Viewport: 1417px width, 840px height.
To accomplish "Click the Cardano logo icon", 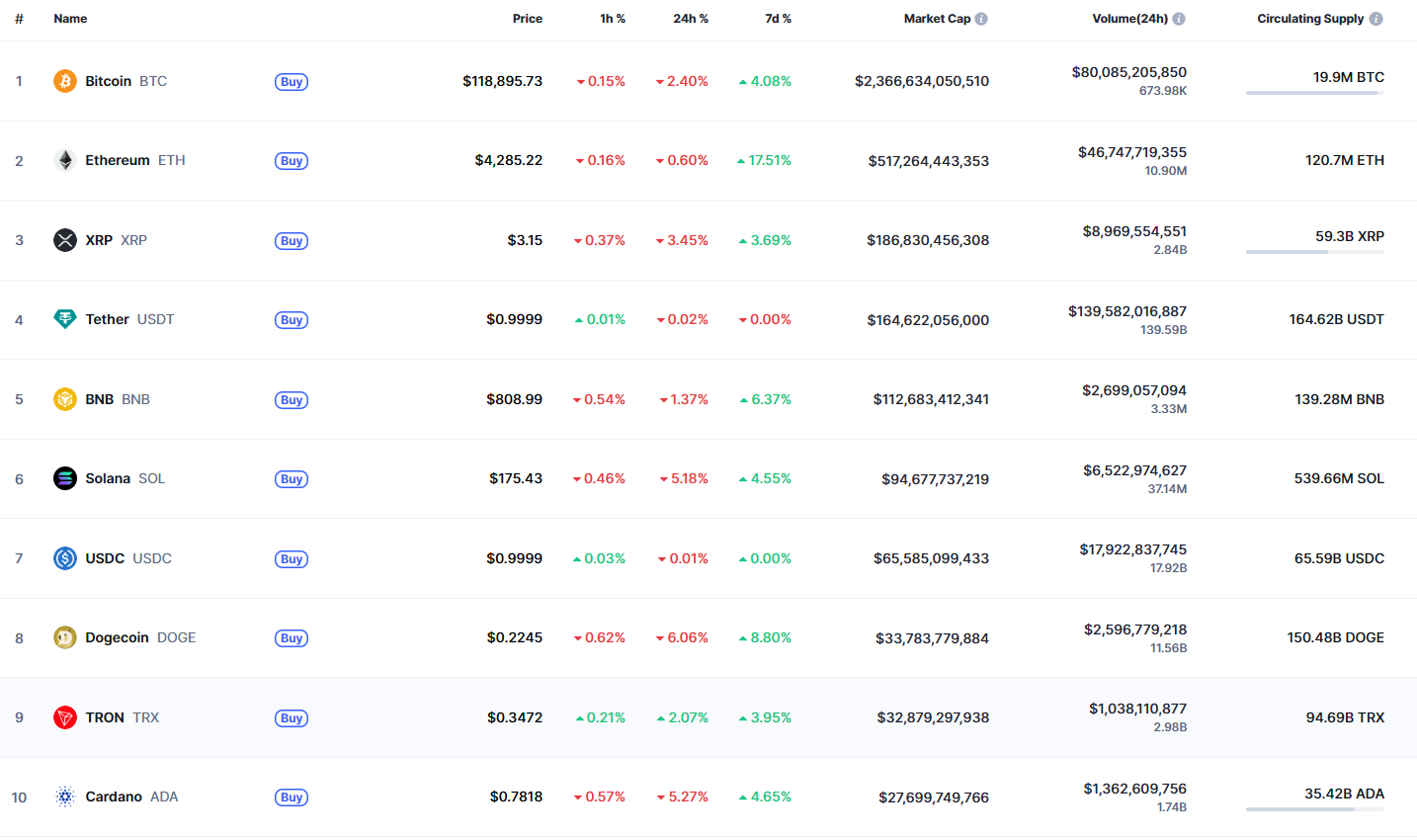I will tap(65, 797).
